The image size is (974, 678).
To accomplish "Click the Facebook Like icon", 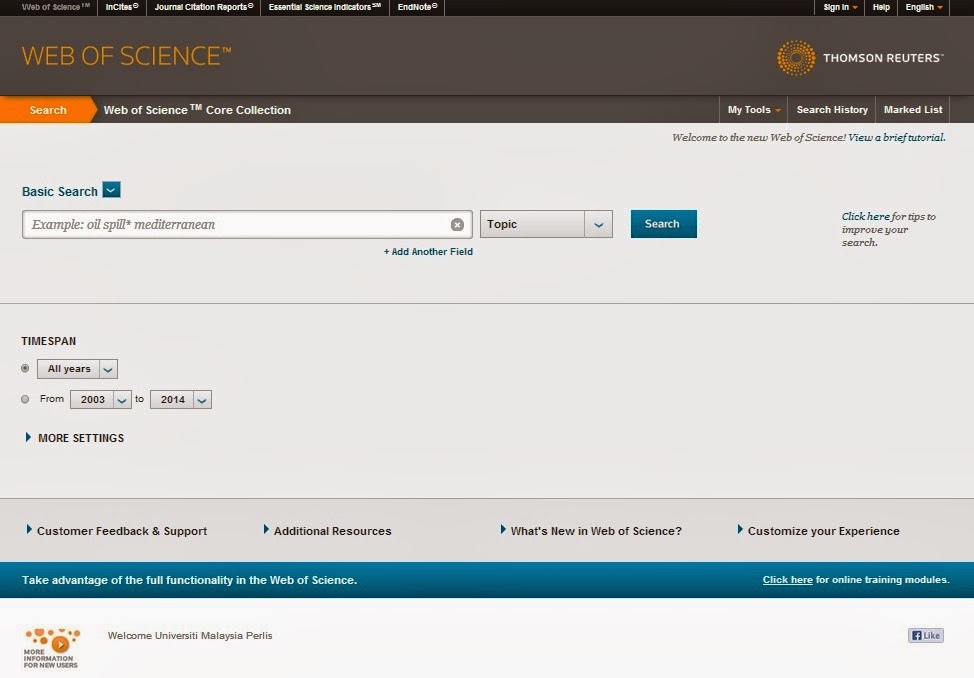I will [x=926, y=635].
